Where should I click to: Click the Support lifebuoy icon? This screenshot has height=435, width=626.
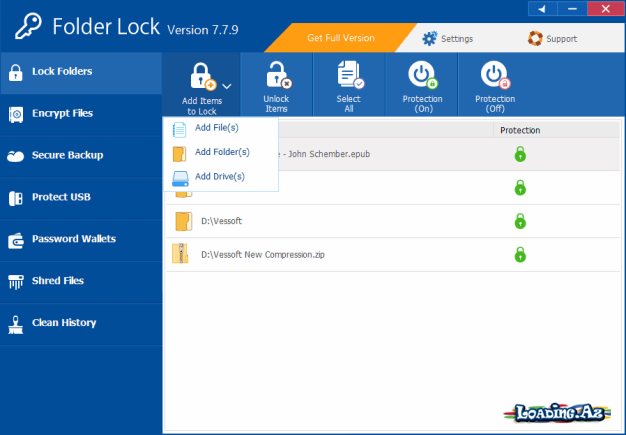tap(535, 39)
